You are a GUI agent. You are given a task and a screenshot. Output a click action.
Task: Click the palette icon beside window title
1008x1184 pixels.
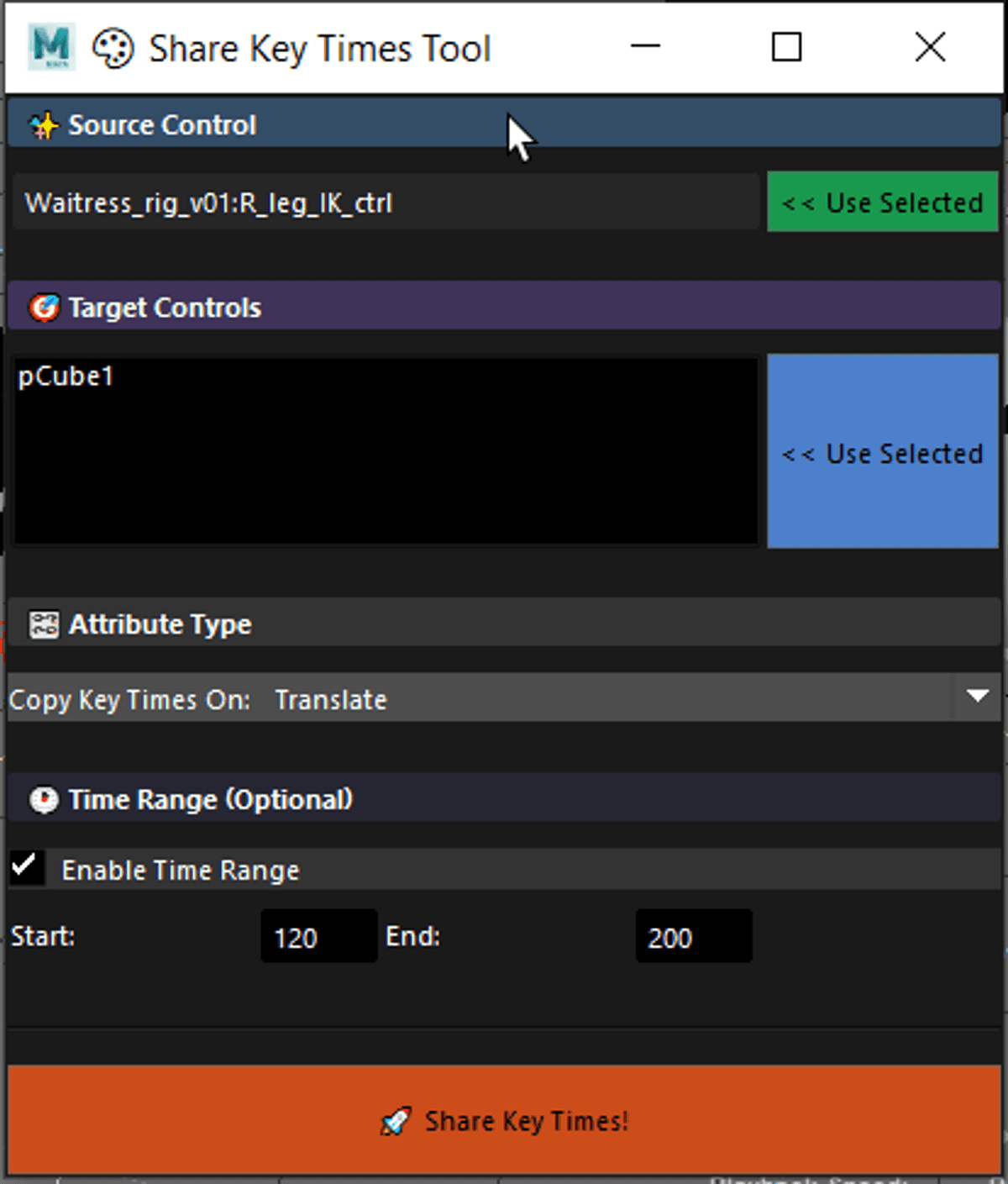click(x=113, y=48)
